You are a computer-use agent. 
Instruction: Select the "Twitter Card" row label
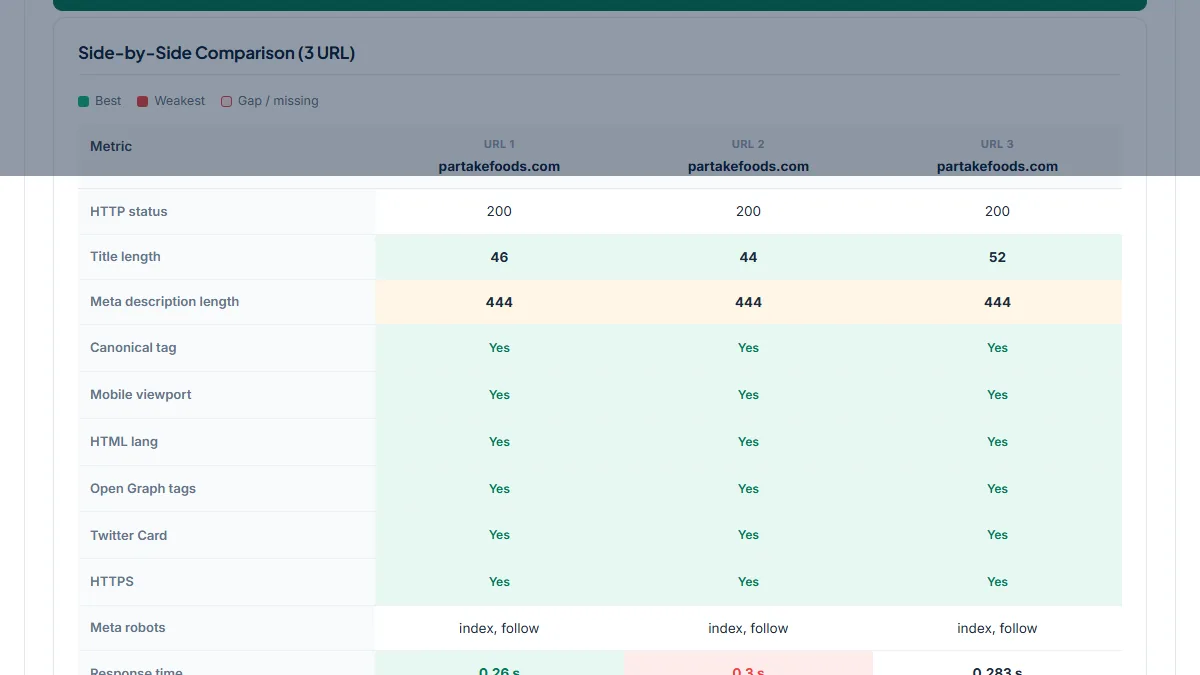click(129, 535)
